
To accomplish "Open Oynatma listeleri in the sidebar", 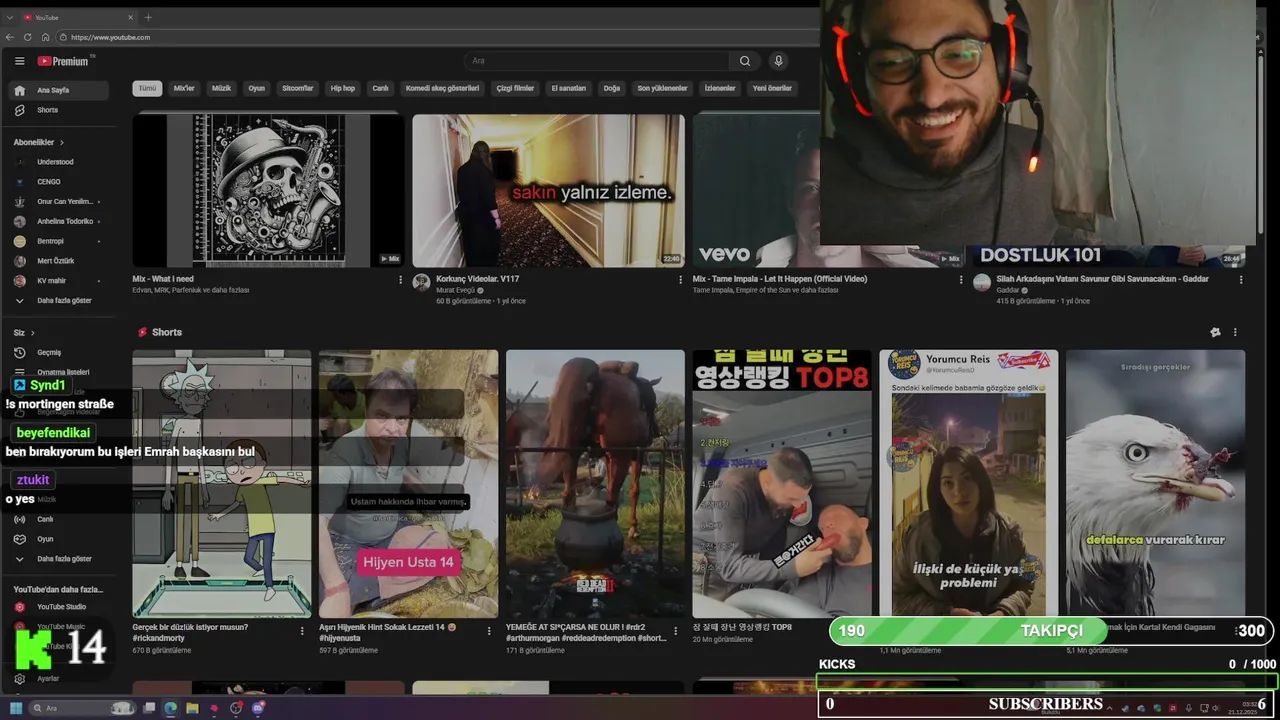I will (x=59, y=372).
